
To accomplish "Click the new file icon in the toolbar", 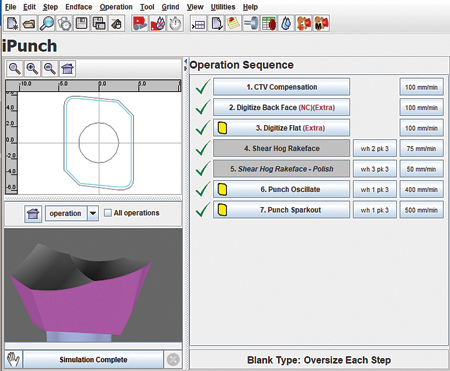I will pos(12,24).
